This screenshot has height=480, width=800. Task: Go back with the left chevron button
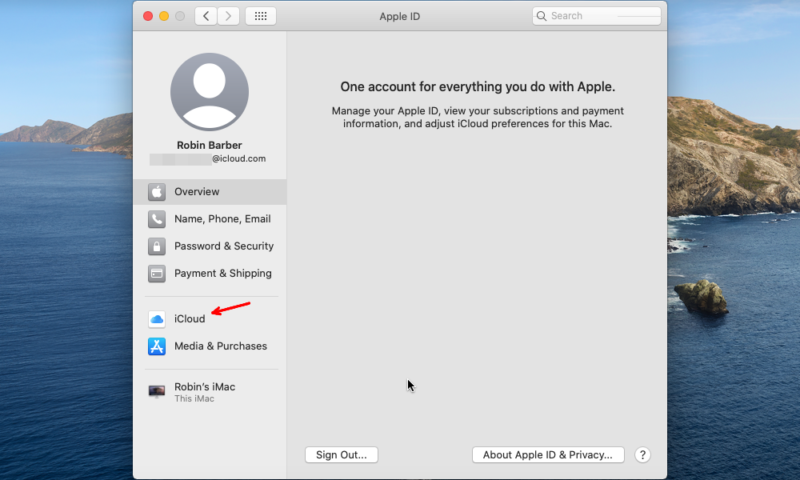[x=206, y=16]
